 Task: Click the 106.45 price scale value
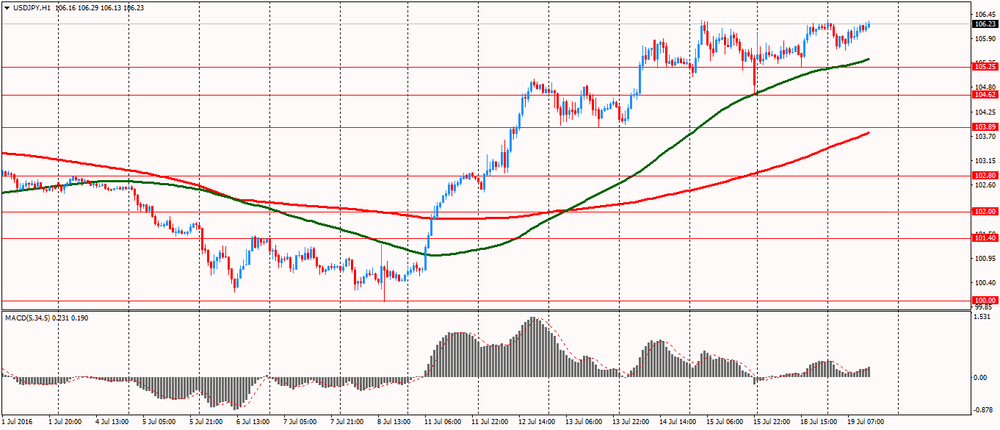click(986, 13)
